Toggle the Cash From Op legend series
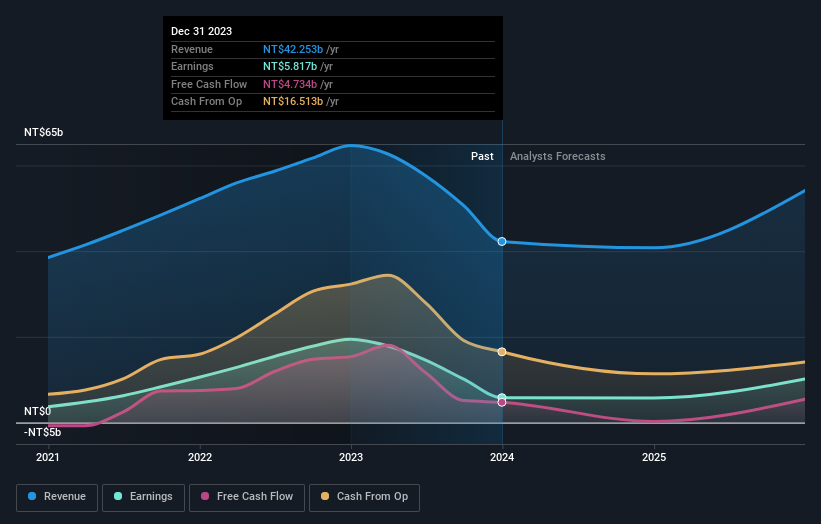The height and width of the screenshot is (524, 821). point(364,497)
